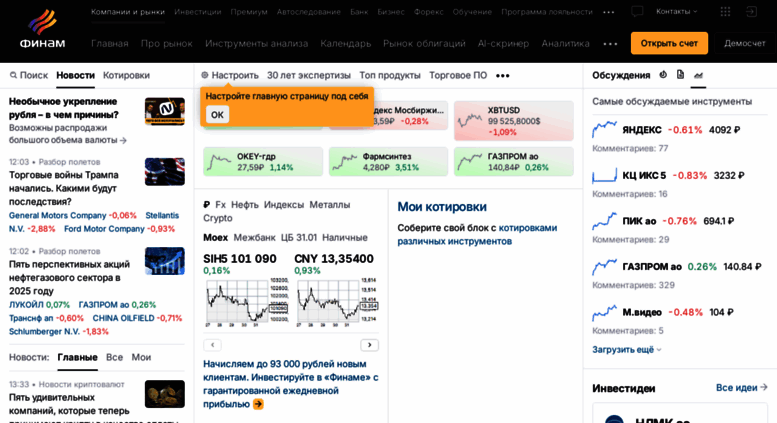Image resolution: width=777 pixels, height=423 pixels.
Task: Select the Все news filter tab
Action: coord(114,357)
